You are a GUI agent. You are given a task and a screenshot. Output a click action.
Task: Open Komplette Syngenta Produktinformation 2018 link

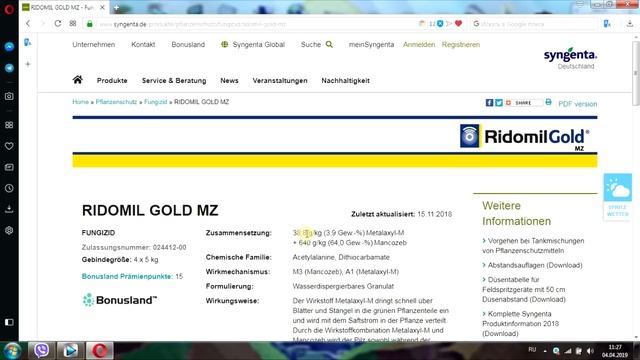pyautogui.click(x=521, y=324)
